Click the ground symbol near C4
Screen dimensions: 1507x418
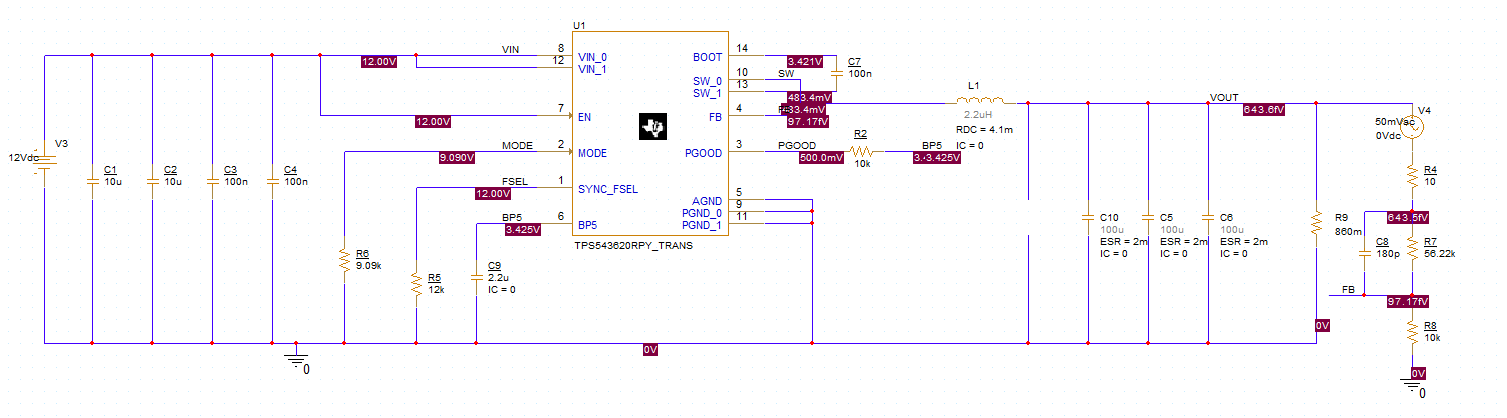coord(295,359)
